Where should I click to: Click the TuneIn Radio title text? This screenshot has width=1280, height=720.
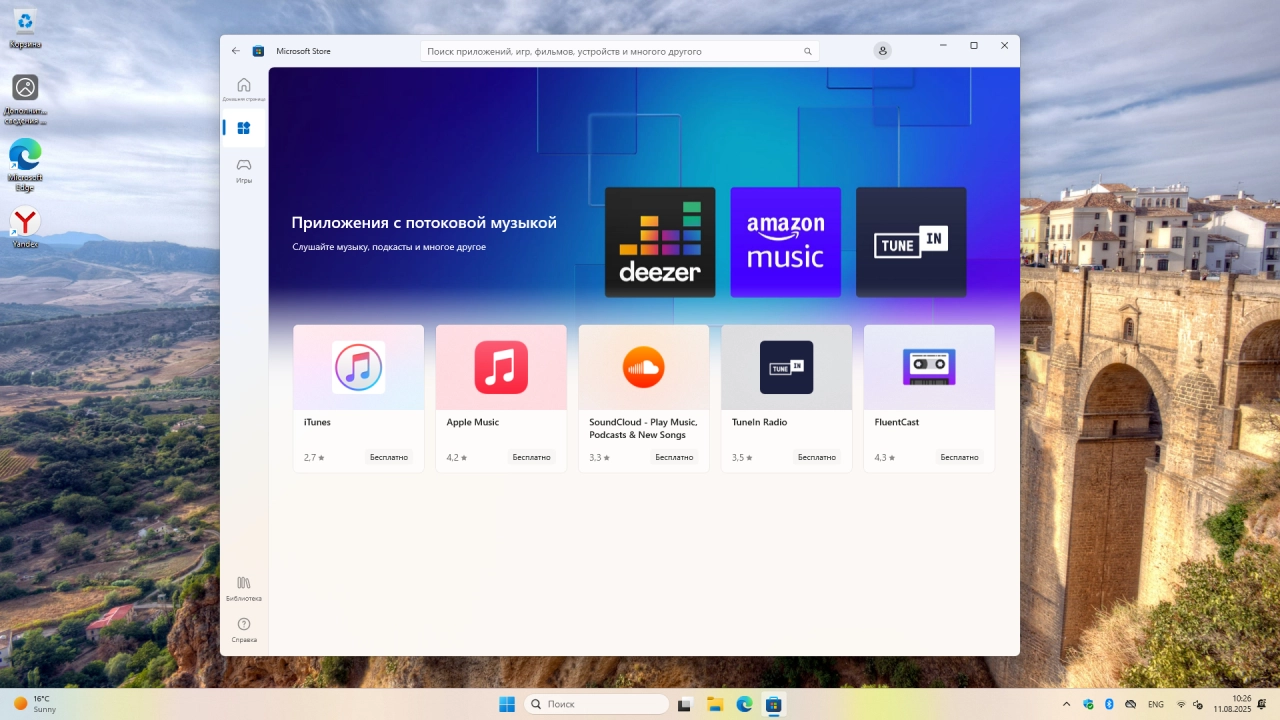click(759, 422)
